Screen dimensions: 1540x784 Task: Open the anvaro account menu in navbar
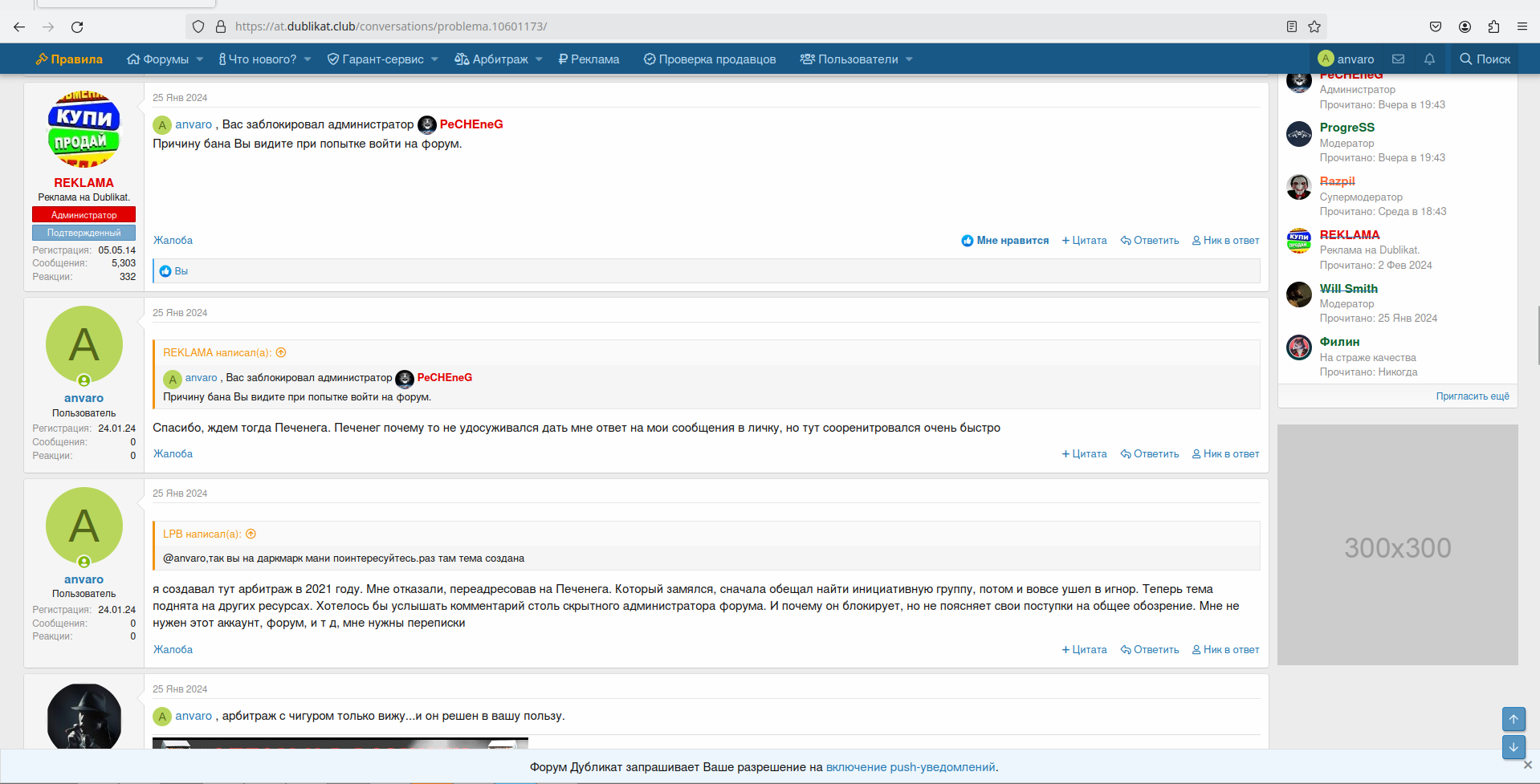coord(1346,59)
